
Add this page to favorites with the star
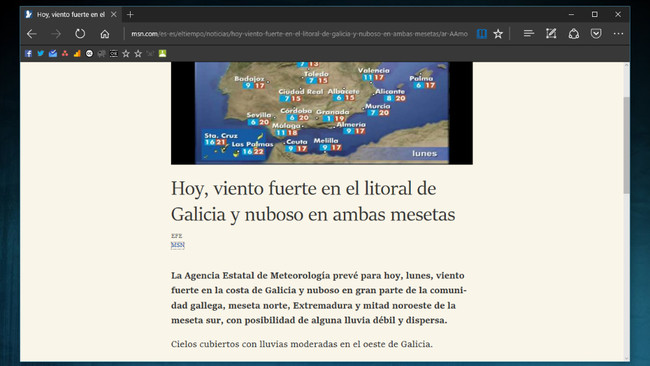(498, 34)
